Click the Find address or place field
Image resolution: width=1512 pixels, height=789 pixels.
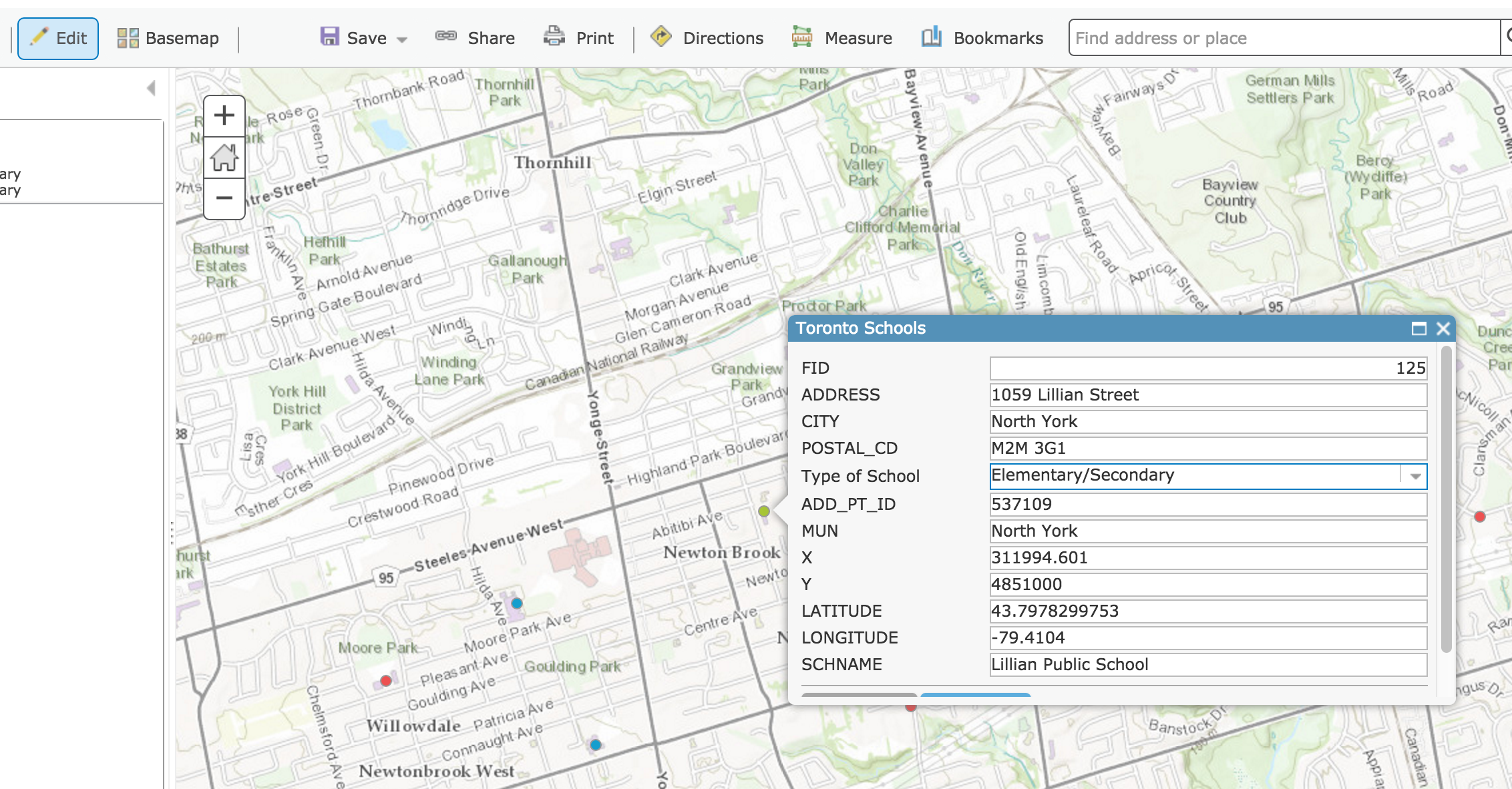coord(1284,38)
